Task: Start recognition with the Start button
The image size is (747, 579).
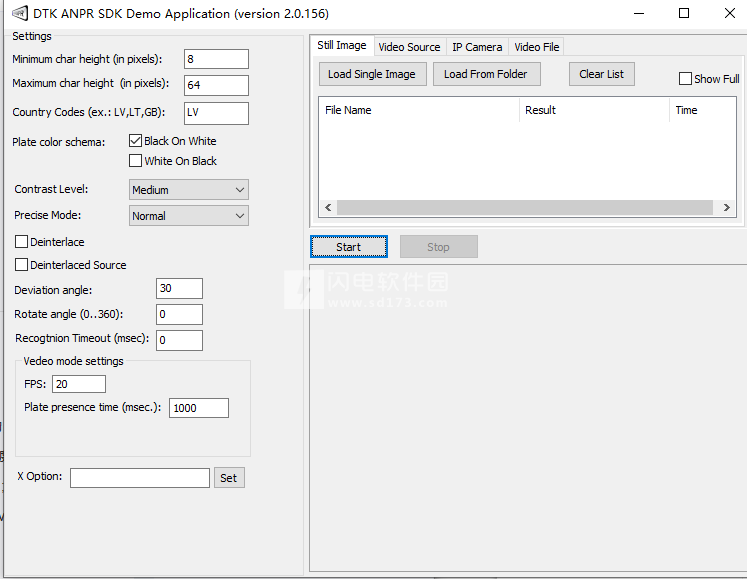Action: [349, 247]
